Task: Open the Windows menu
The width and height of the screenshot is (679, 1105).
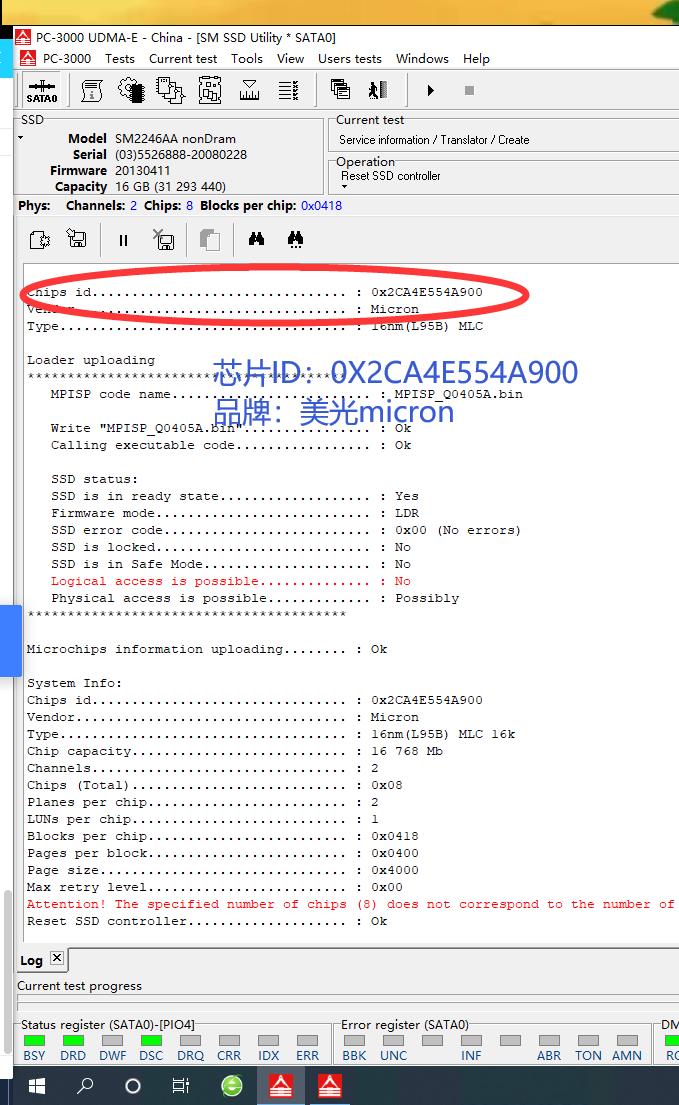Action: pyautogui.click(x=422, y=58)
